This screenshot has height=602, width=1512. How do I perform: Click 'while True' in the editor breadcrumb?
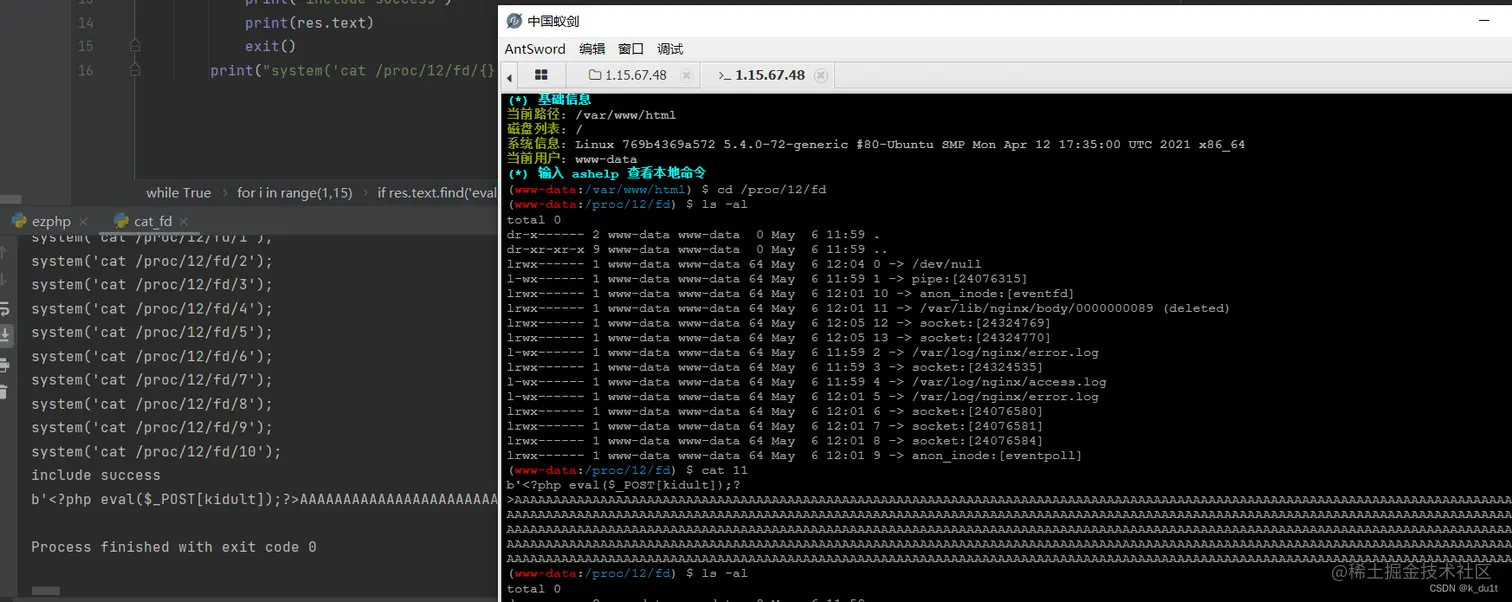178,193
